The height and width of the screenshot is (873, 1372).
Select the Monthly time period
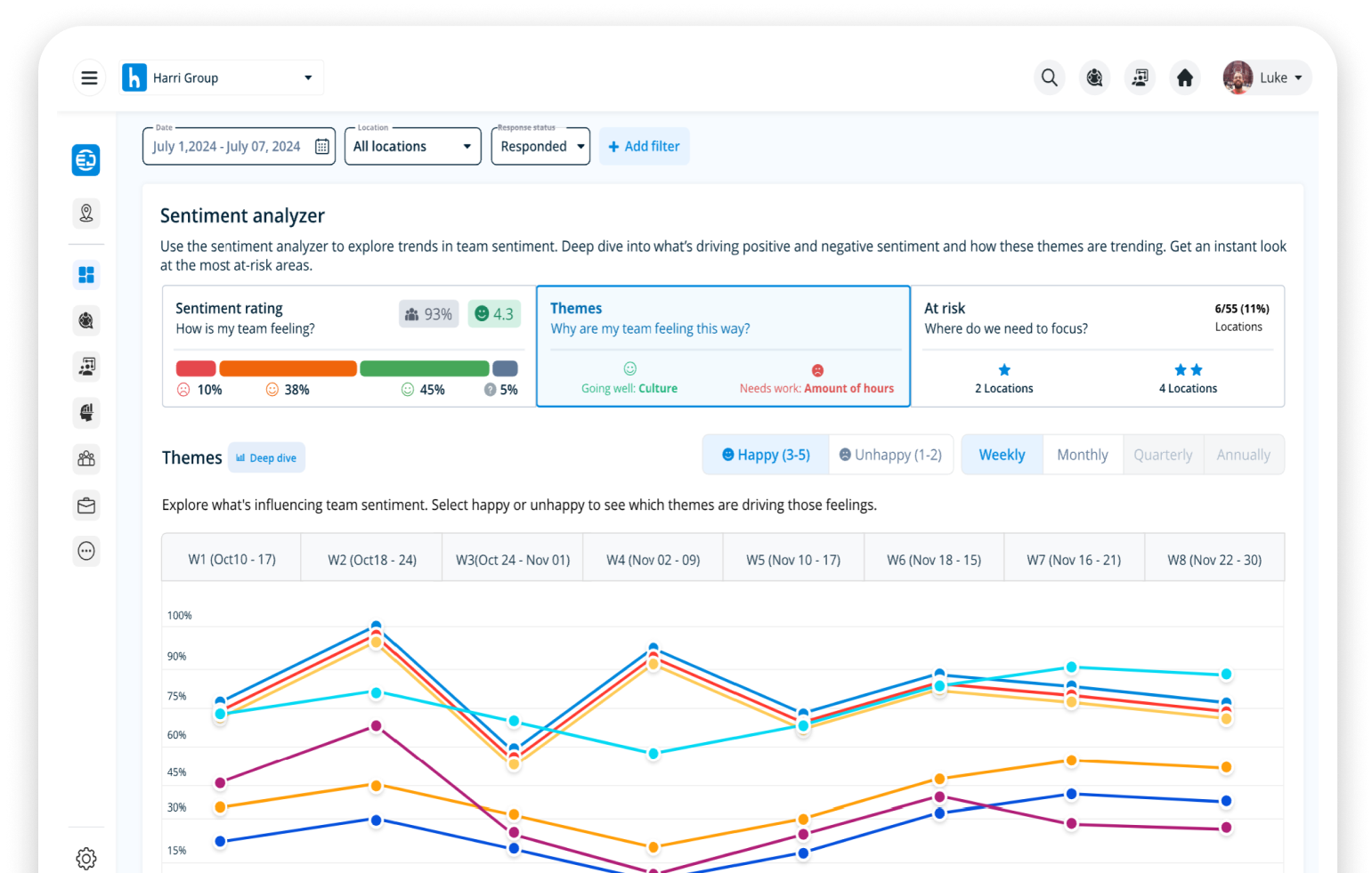coord(1082,455)
